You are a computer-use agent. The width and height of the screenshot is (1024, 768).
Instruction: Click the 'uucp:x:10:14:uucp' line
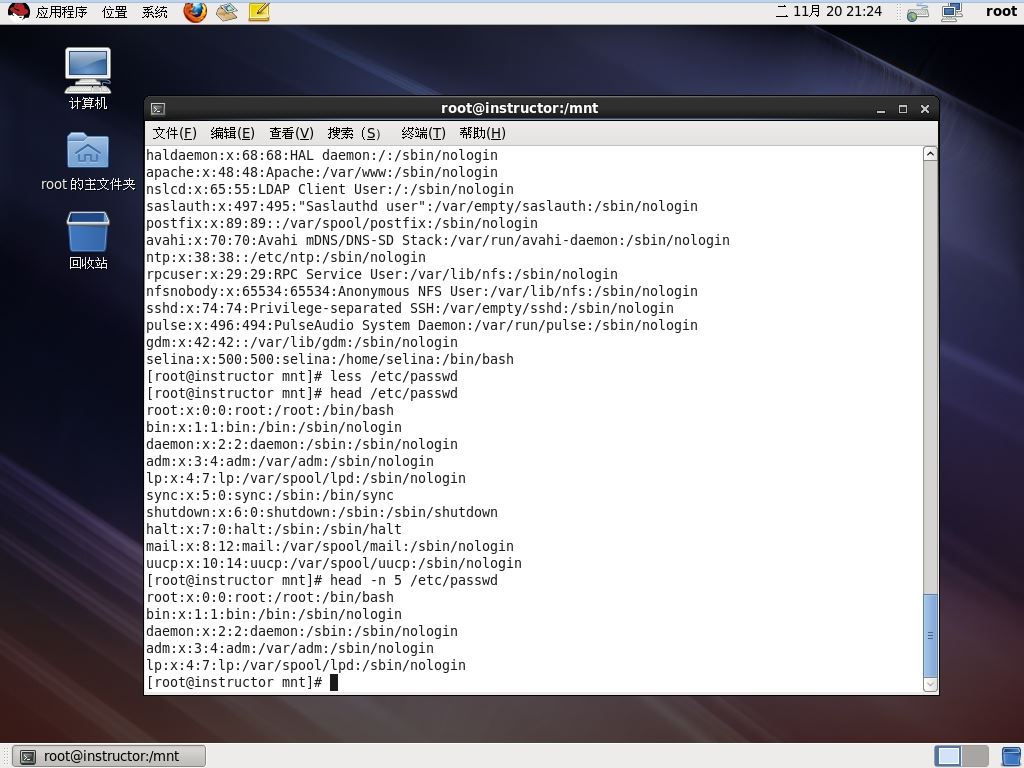(x=334, y=563)
